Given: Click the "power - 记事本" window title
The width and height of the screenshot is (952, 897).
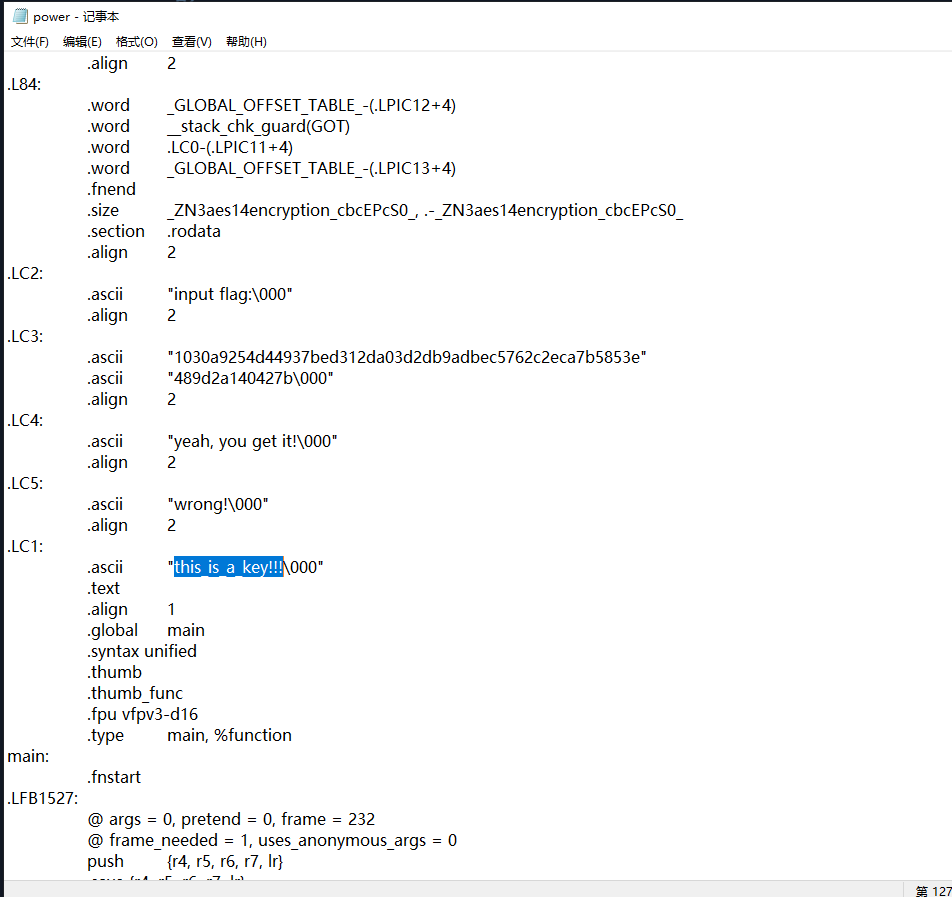Looking at the screenshot, I should point(76,17).
